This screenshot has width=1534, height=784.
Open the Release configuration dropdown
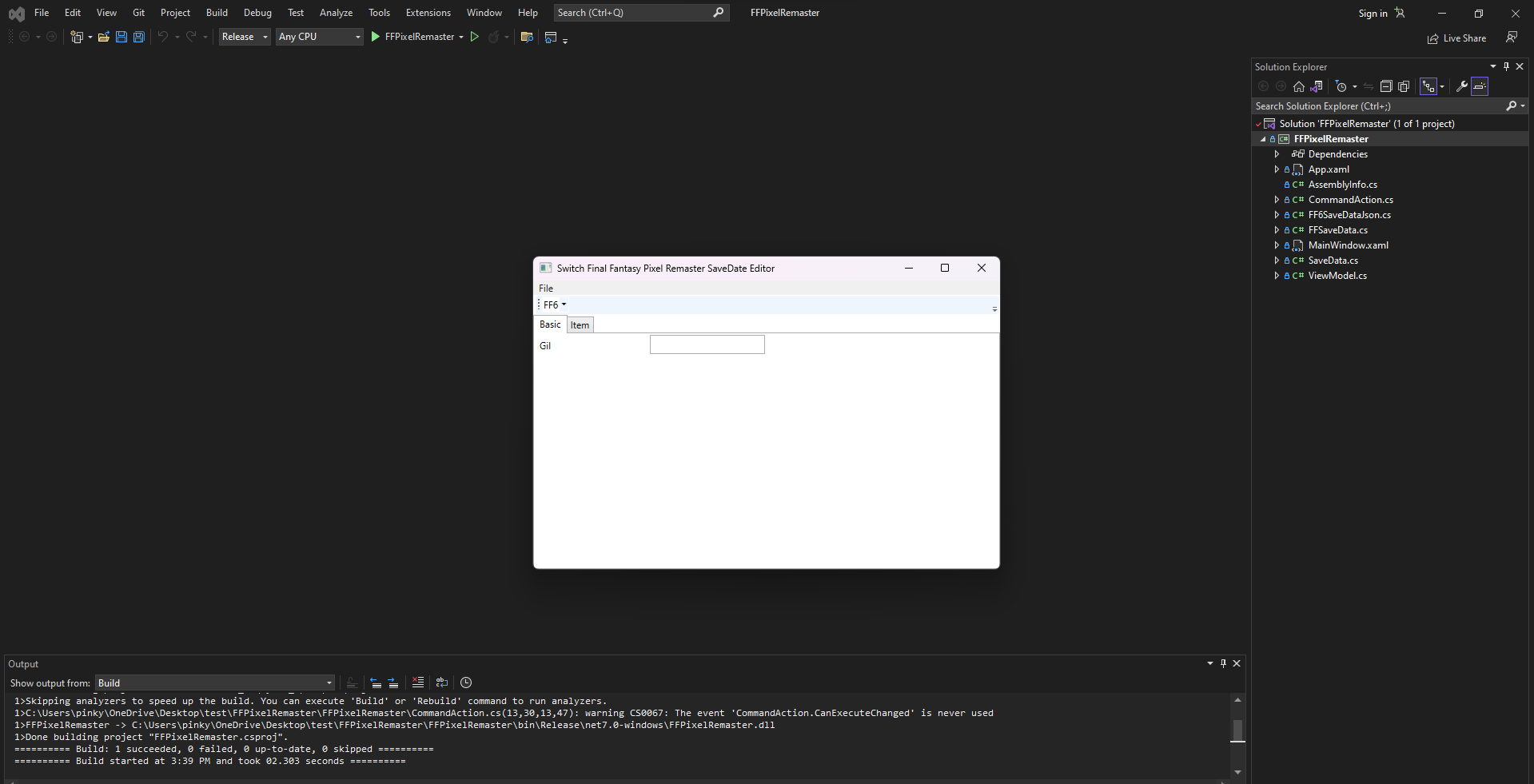click(x=245, y=37)
